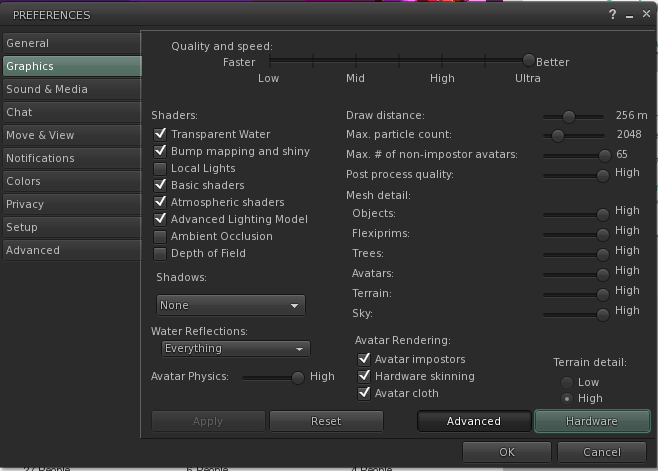The height and width of the screenshot is (471, 658).
Task: Confirm settings with the OK button
Action: [507, 452]
